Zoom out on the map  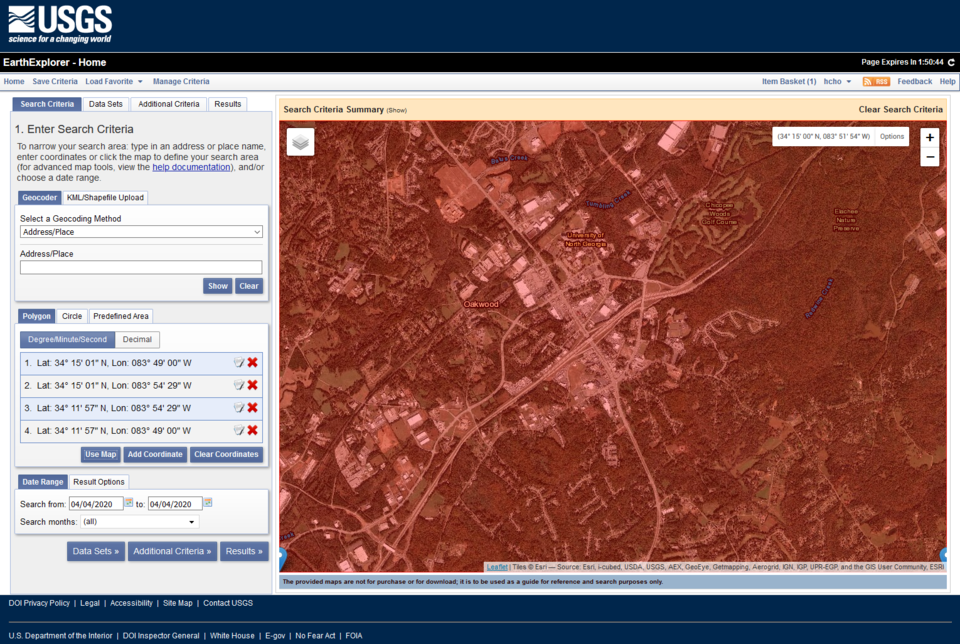(x=929, y=156)
